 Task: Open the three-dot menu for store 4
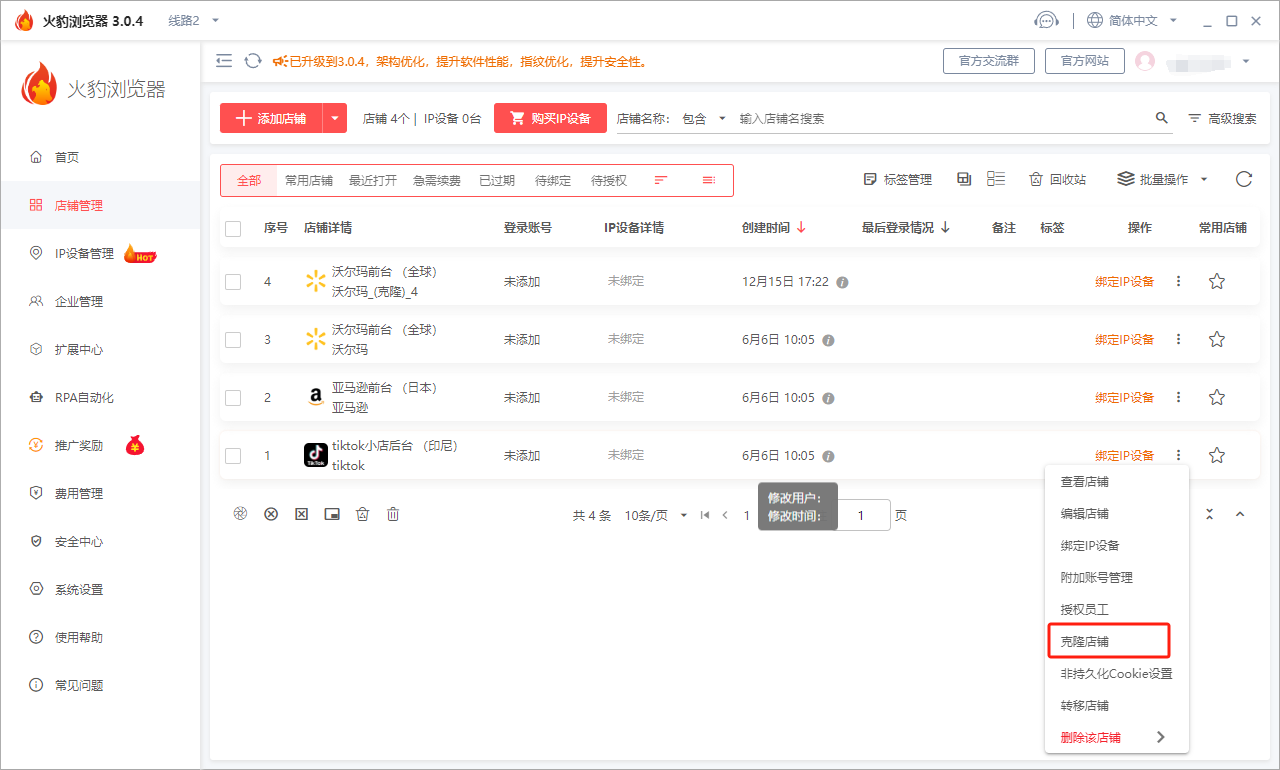pos(1178,282)
